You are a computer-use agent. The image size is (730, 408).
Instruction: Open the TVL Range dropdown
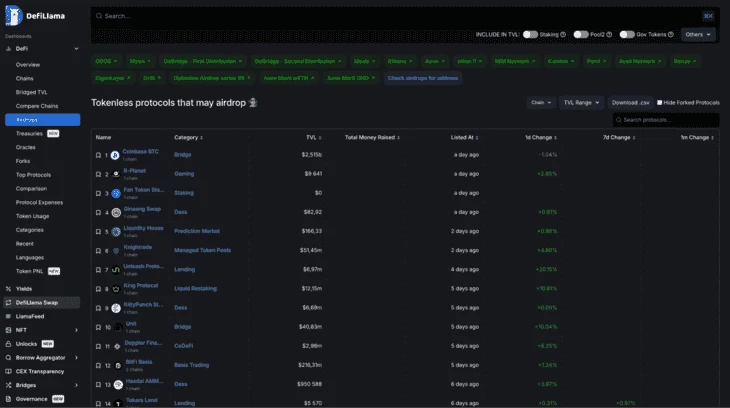click(581, 102)
